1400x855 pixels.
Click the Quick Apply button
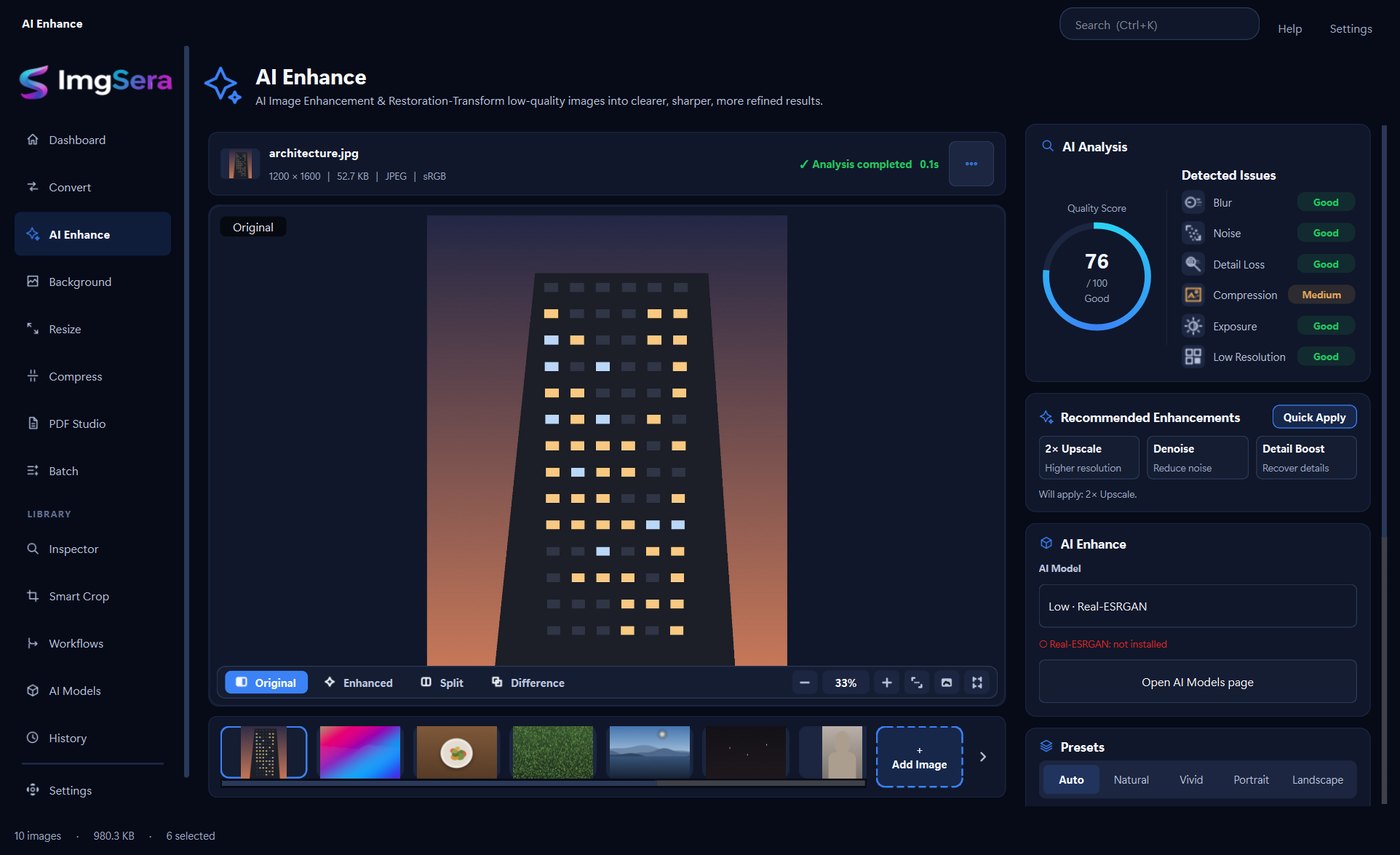click(1314, 417)
